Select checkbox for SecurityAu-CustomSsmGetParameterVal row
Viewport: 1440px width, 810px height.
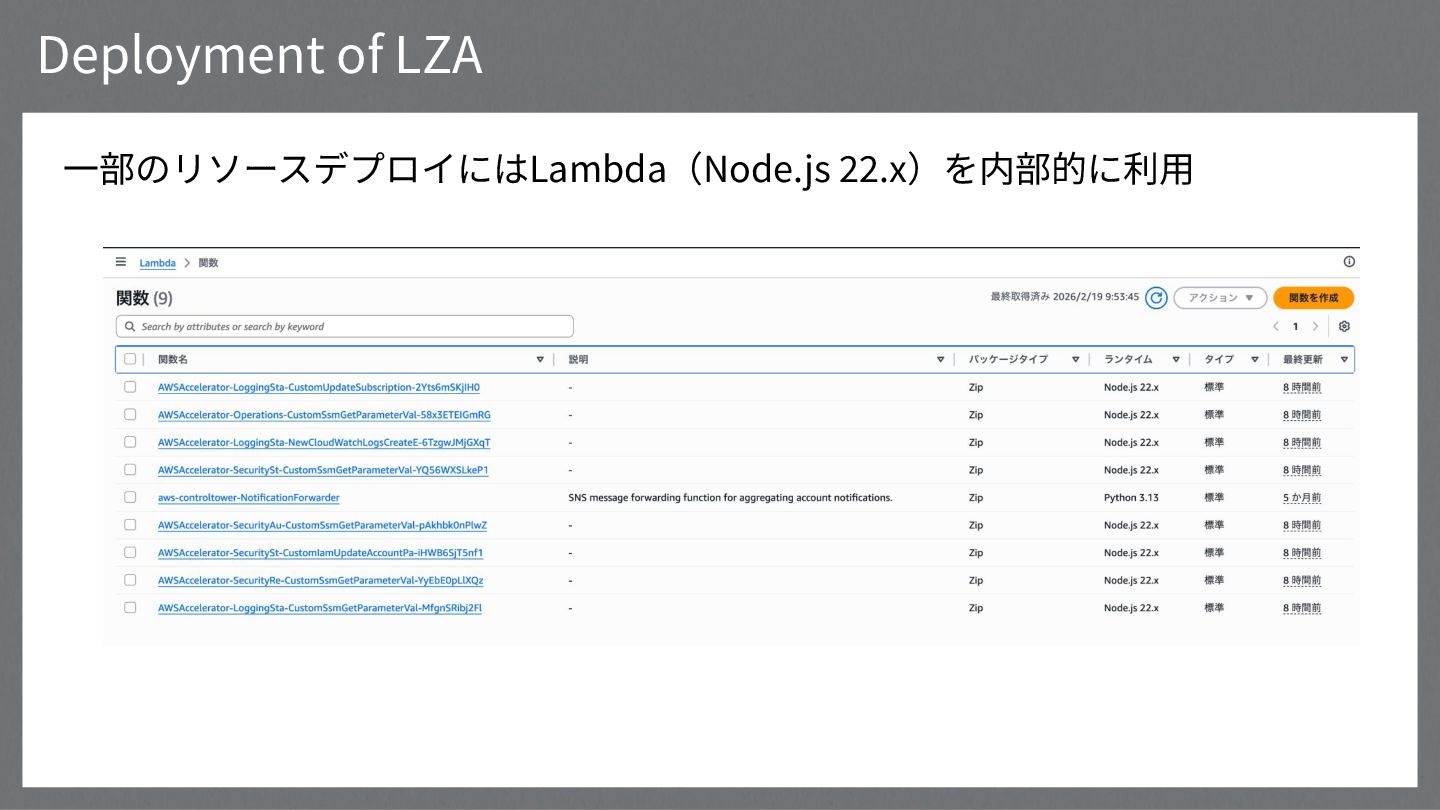(130, 525)
